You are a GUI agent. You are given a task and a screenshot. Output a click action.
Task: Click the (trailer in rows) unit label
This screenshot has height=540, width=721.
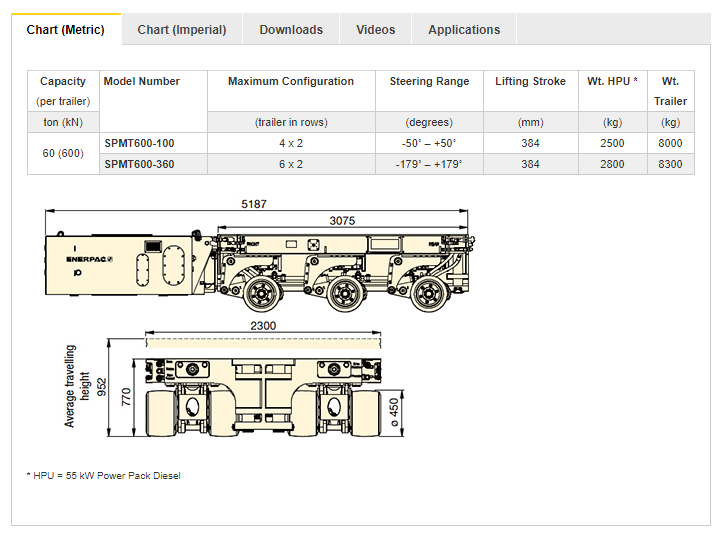[291, 122]
